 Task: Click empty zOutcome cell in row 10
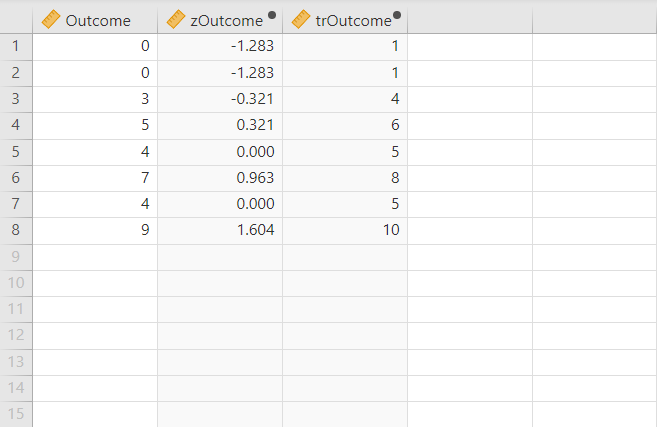(x=220, y=283)
